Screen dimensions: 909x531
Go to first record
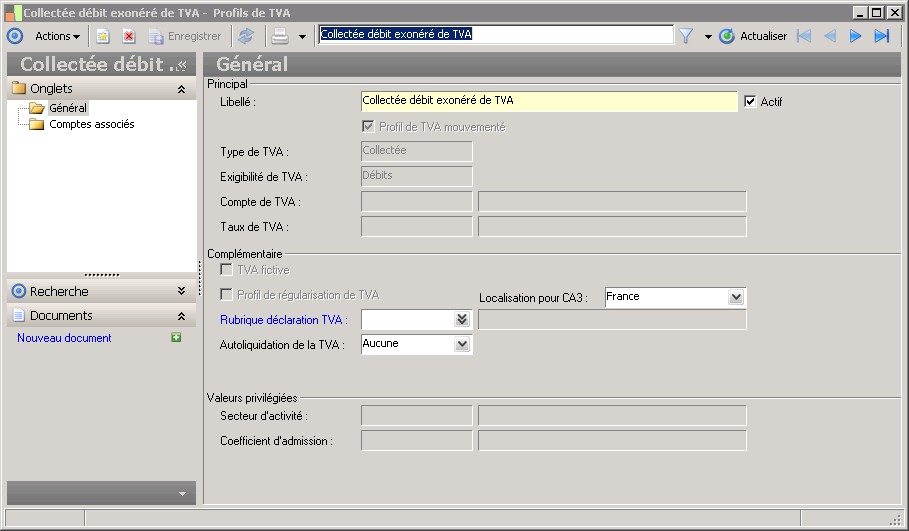pos(804,36)
